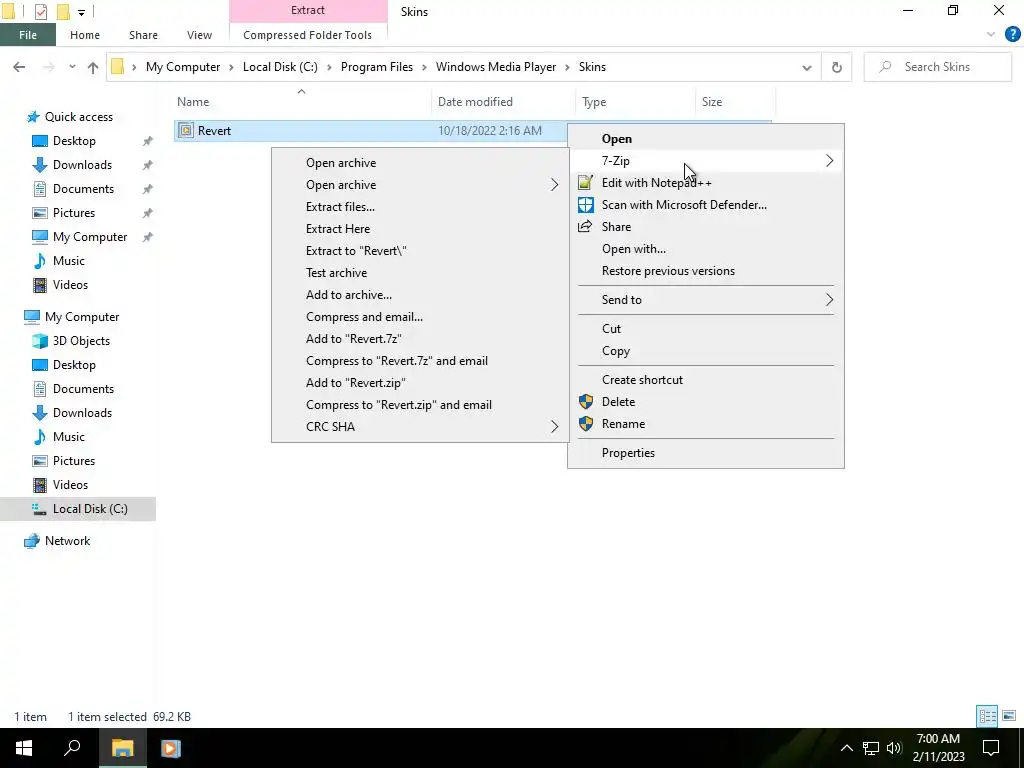Expand second Open archive submenu arrow
The image size is (1024, 768).
click(x=554, y=185)
